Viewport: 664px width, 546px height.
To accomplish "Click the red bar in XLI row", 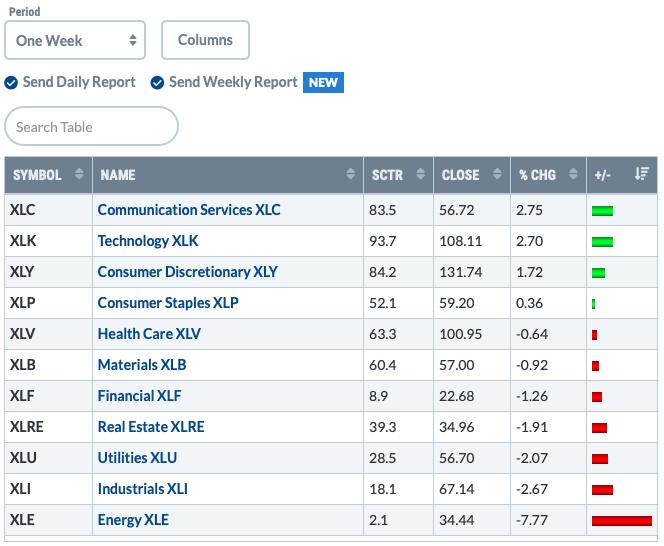I will point(602,490).
